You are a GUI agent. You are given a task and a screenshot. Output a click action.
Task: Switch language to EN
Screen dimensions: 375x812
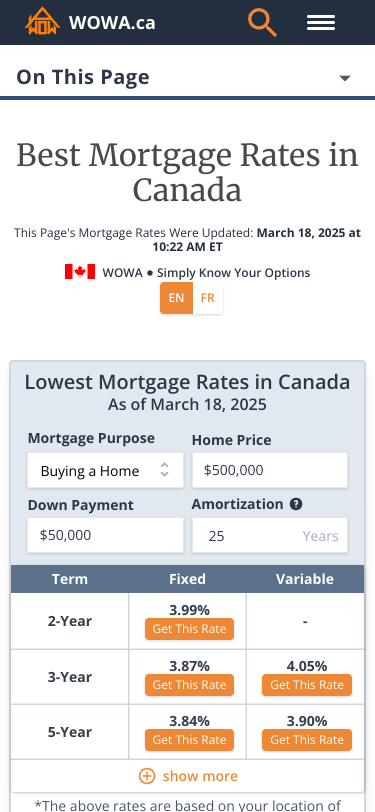[x=176, y=298]
